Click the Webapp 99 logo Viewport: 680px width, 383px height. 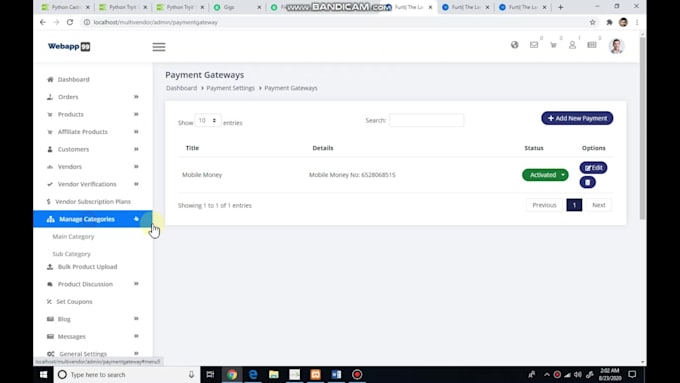[x=69, y=46]
